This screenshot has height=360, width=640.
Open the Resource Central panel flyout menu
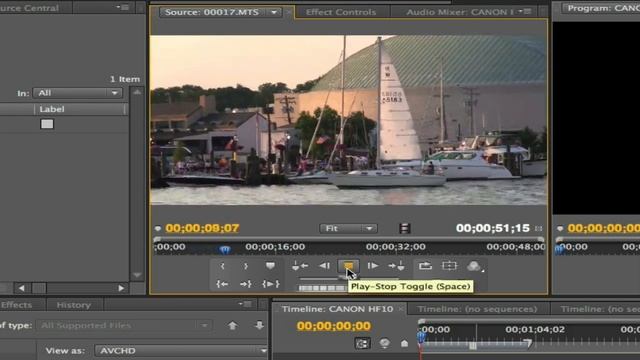point(122,7)
